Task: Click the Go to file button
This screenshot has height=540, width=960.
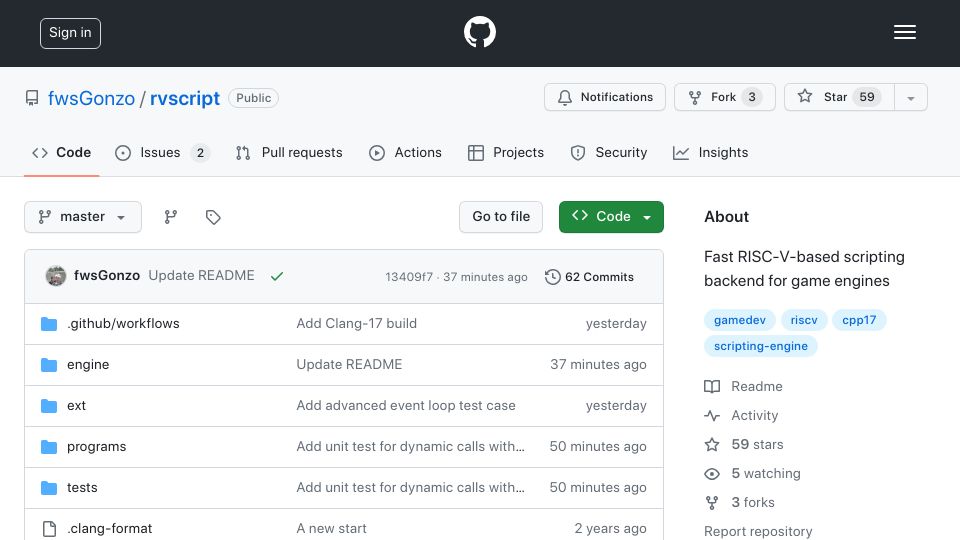Action: click(501, 217)
